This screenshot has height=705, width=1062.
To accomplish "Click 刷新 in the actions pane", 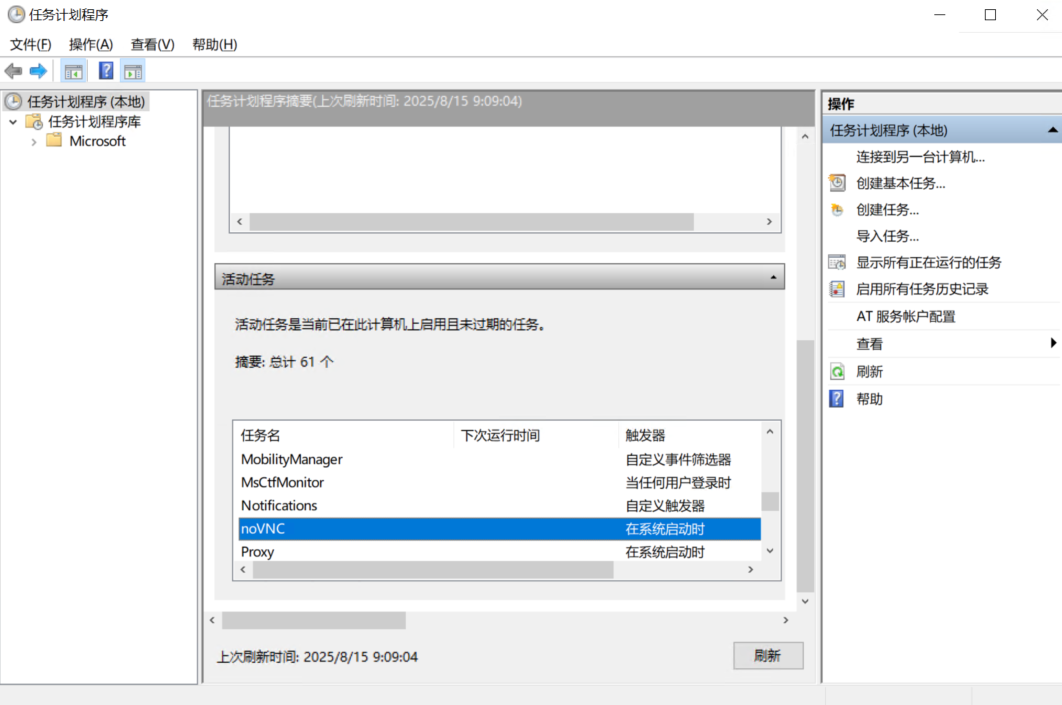I will [x=870, y=372].
